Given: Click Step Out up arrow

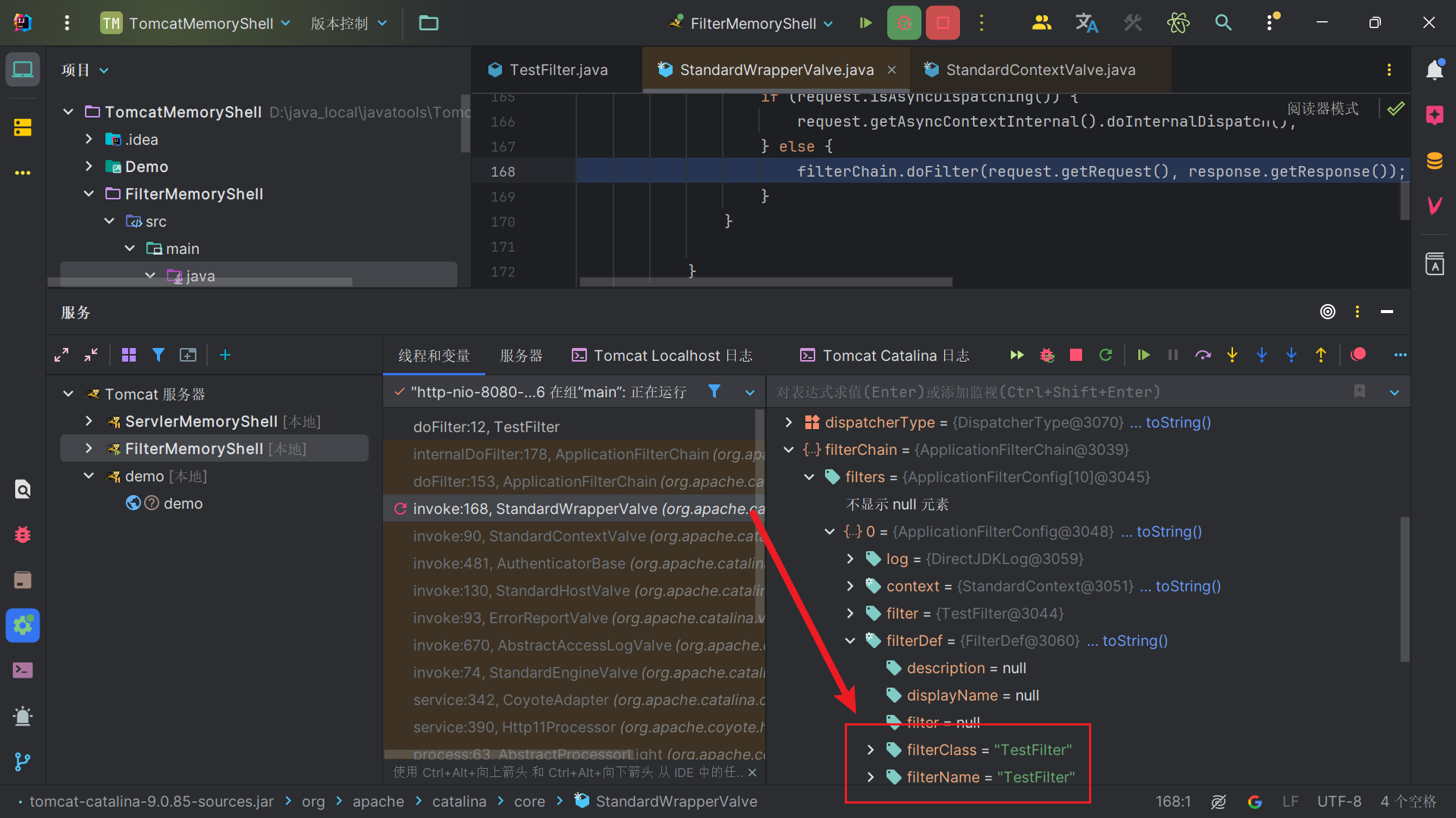Looking at the screenshot, I should point(1321,355).
